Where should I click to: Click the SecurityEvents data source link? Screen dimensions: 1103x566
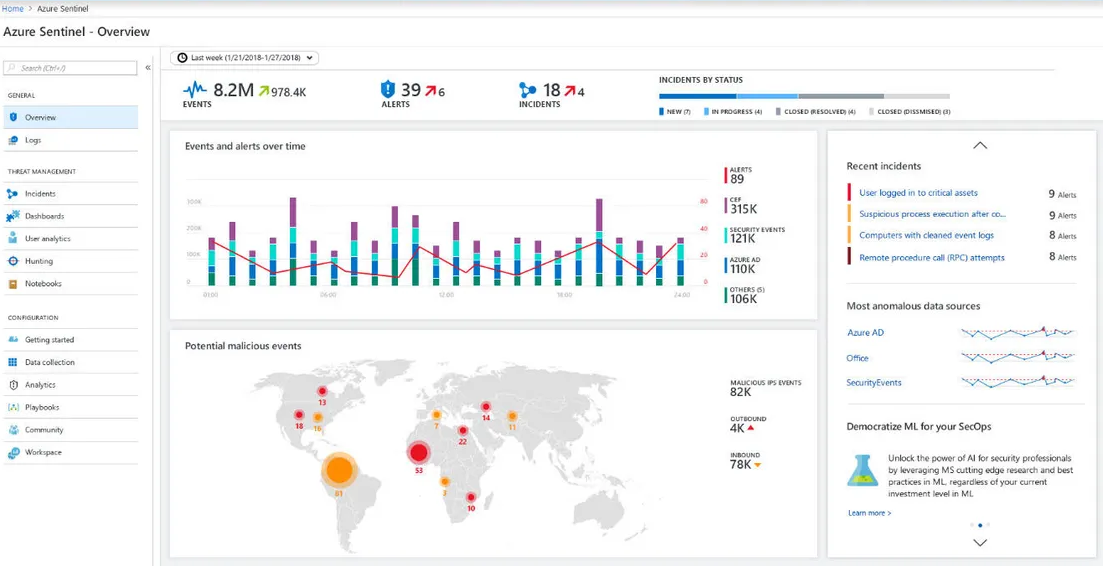(874, 382)
